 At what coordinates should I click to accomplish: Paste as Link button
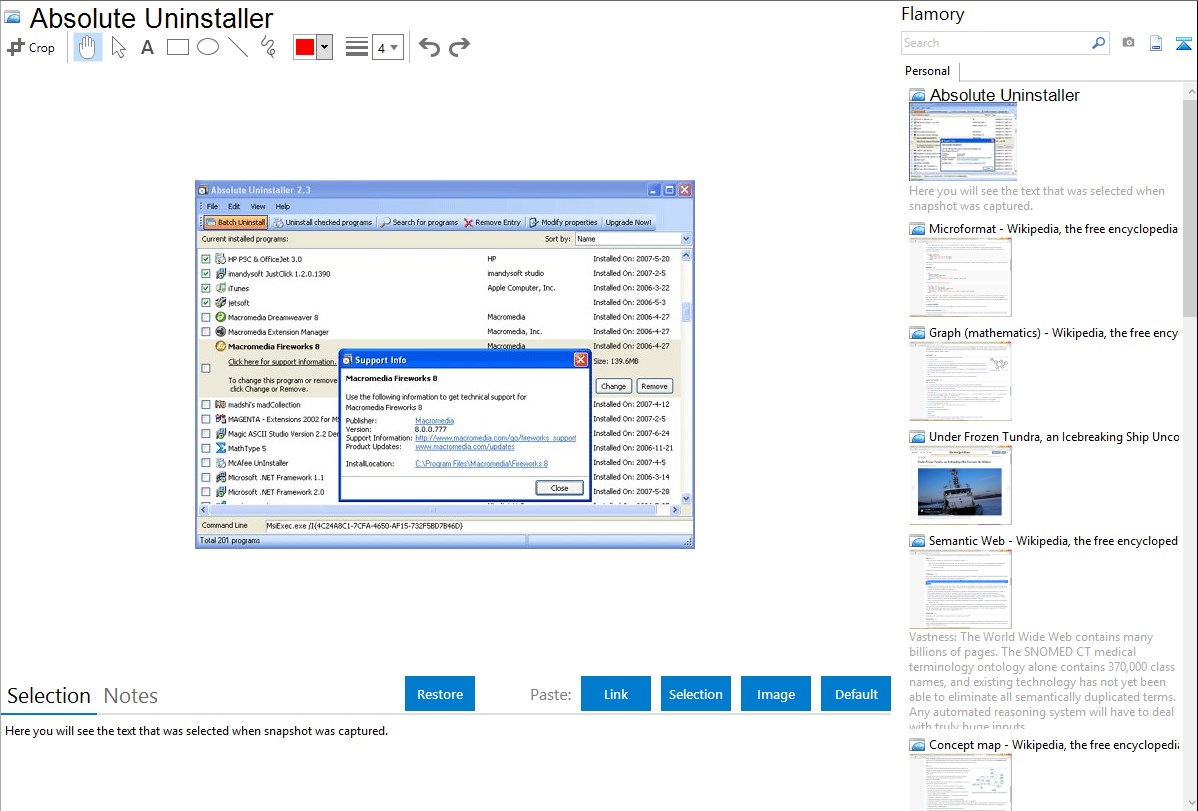click(616, 694)
